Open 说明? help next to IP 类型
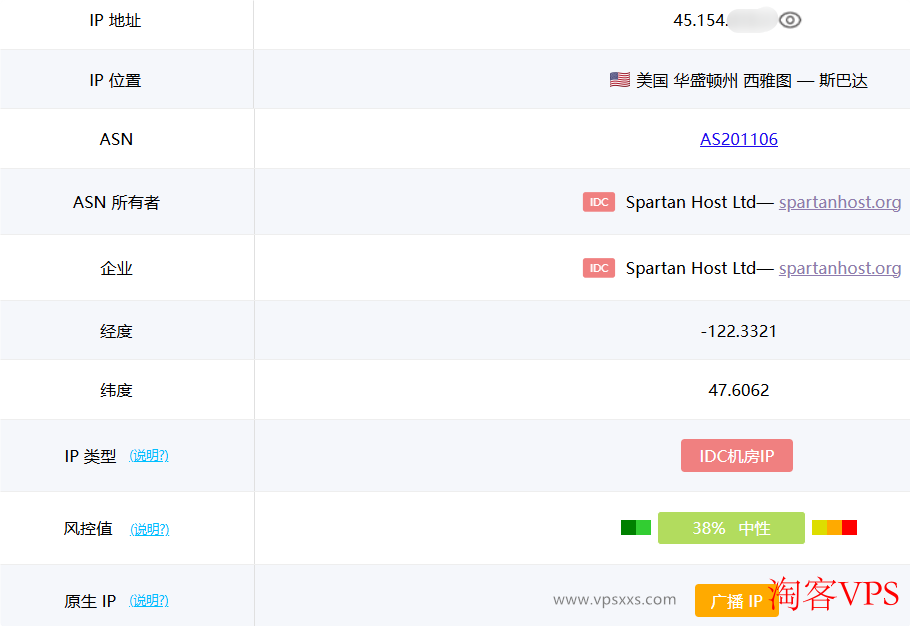 pos(149,456)
